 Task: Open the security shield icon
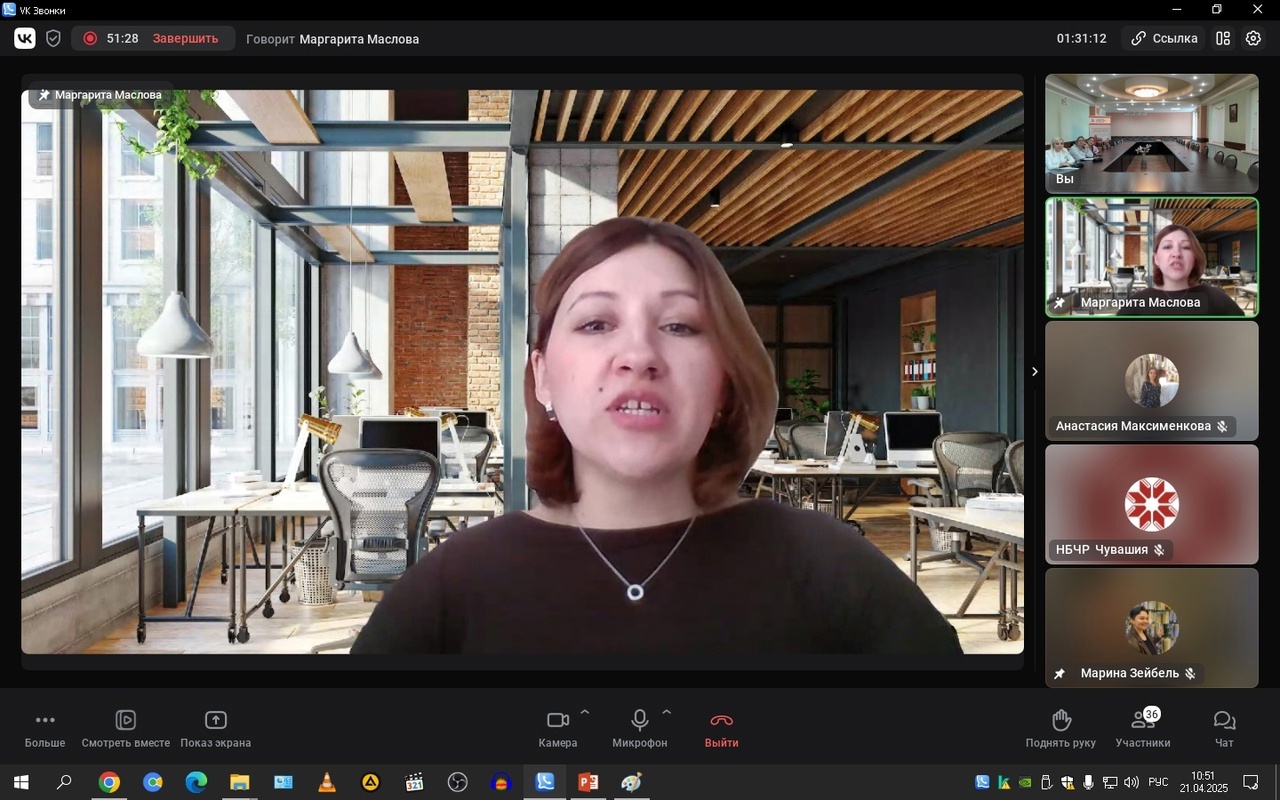click(54, 38)
